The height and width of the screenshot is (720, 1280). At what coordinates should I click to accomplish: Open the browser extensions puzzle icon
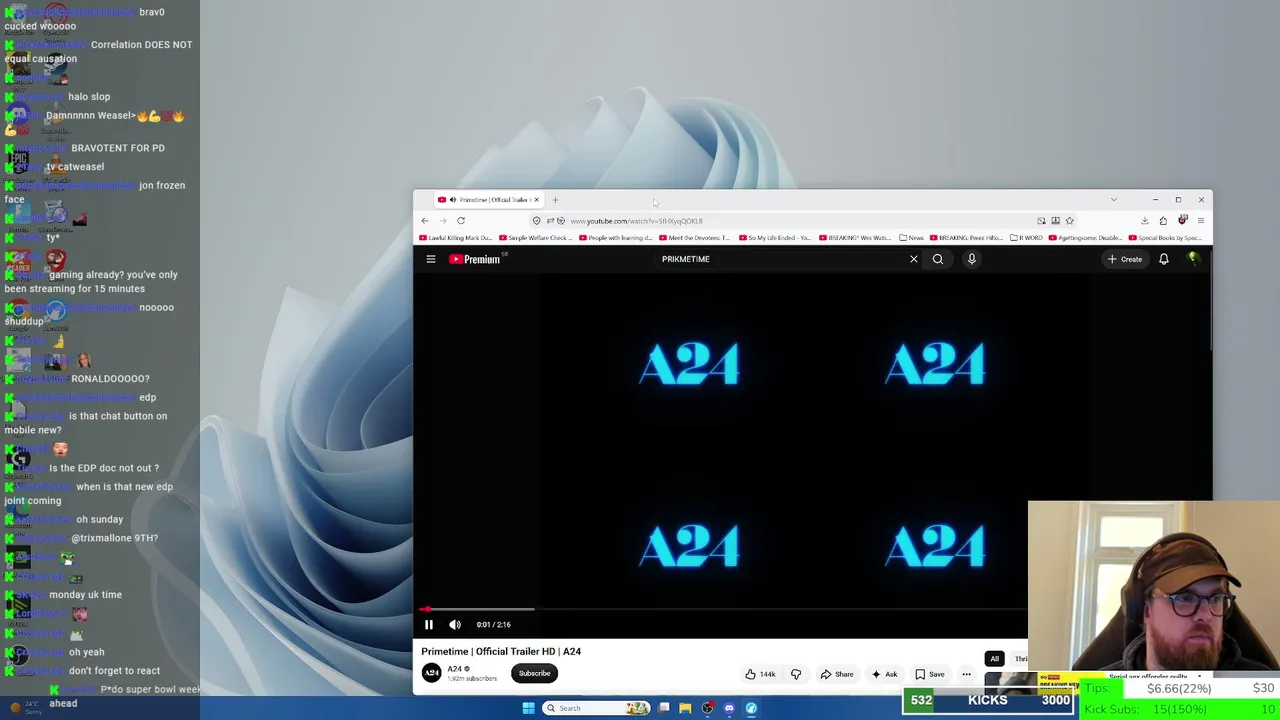[1163, 221]
